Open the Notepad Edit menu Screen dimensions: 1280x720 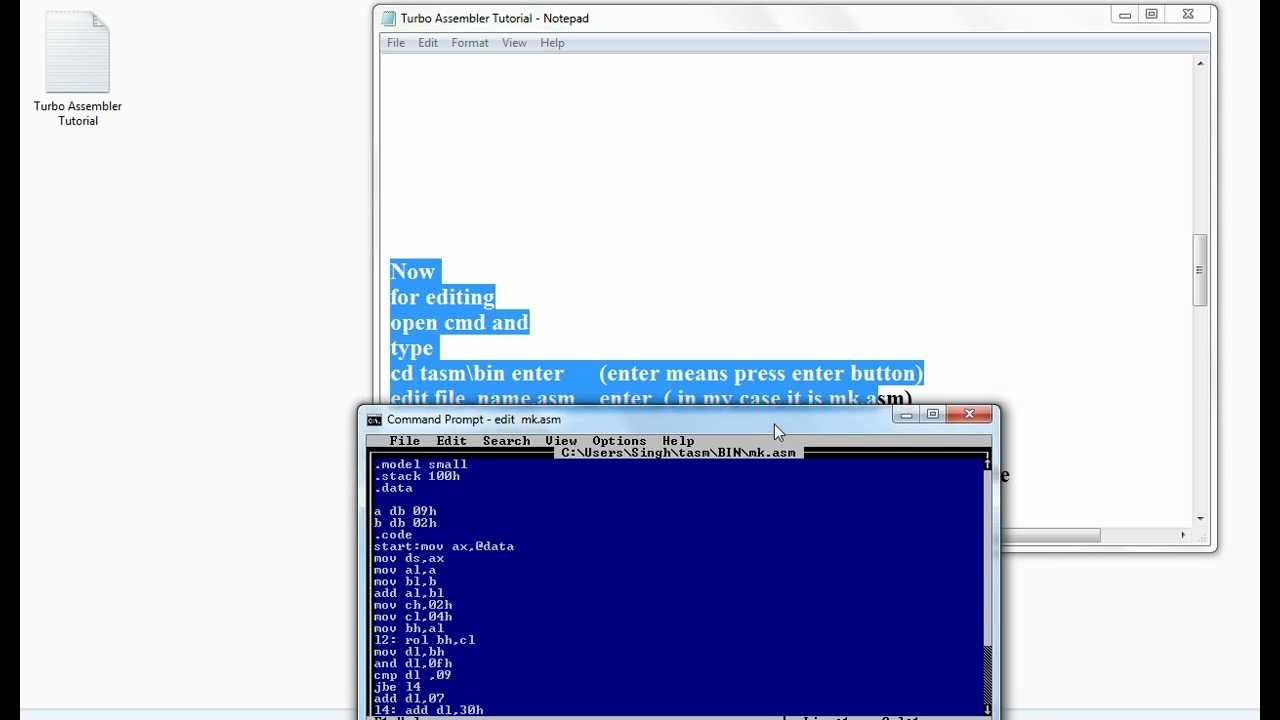pyautogui.click(x=428, y=43)
